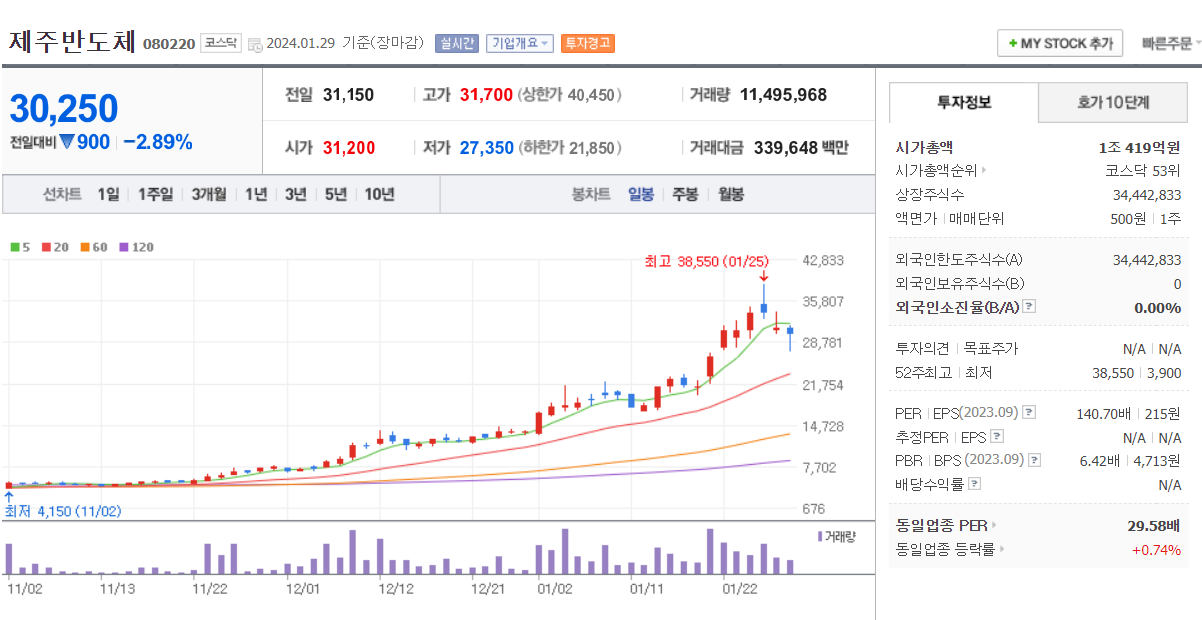Click the 상장주식수 value 34,442,833

[x=1147, y=195]
